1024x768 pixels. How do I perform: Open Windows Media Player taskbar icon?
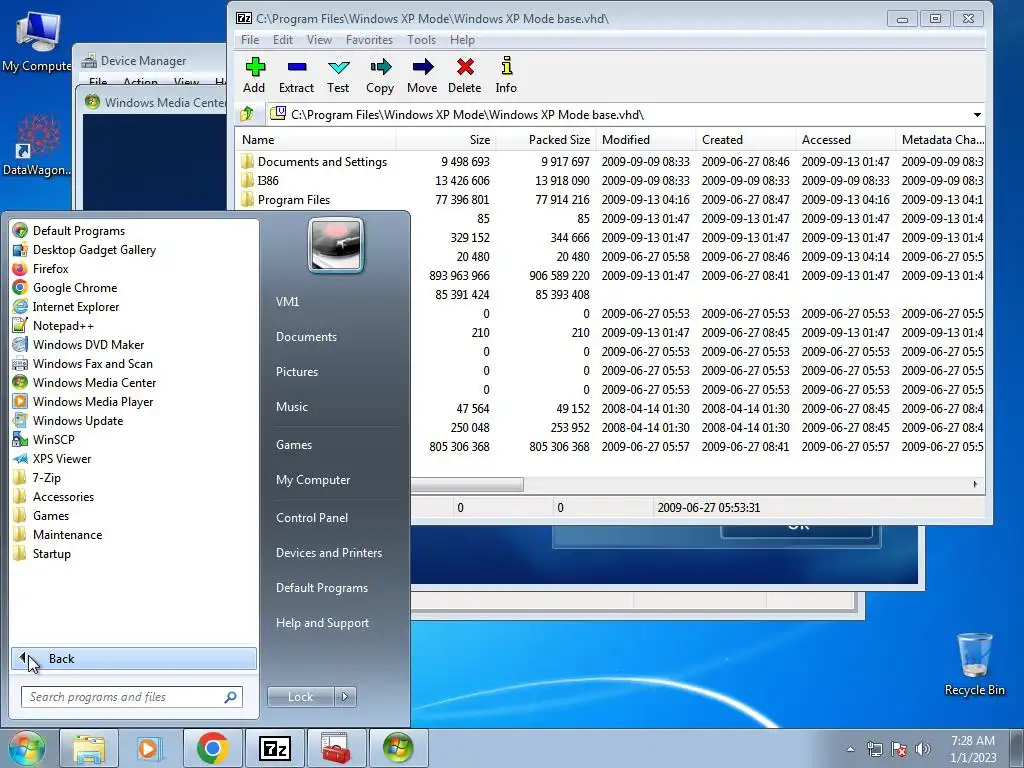150,748
